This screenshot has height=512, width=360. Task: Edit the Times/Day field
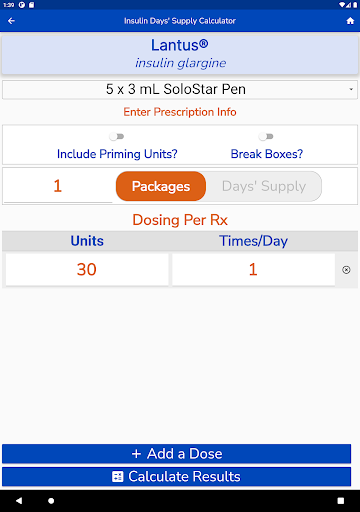[253, 269]
